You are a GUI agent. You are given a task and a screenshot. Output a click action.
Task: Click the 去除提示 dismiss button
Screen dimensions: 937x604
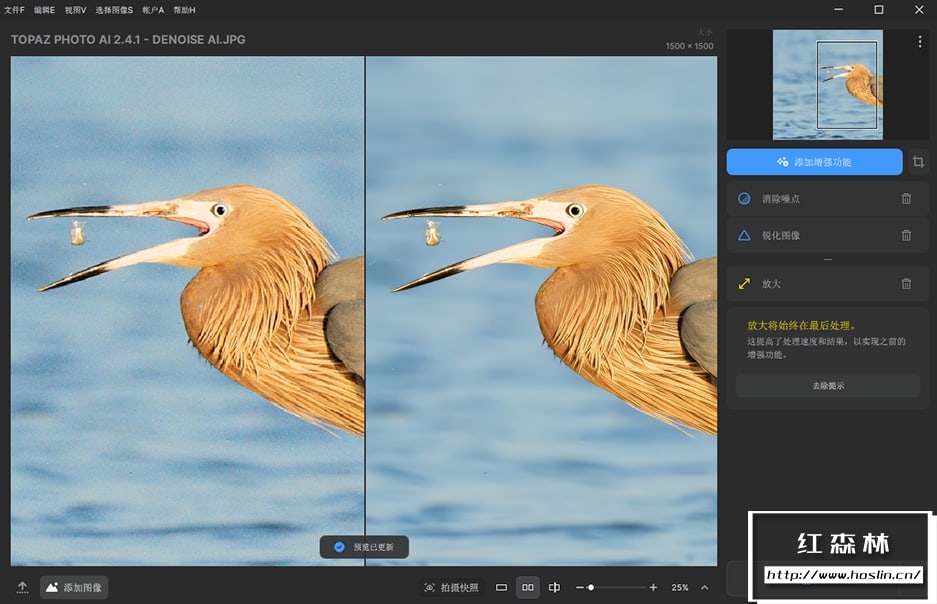click(x=827, y=386)
